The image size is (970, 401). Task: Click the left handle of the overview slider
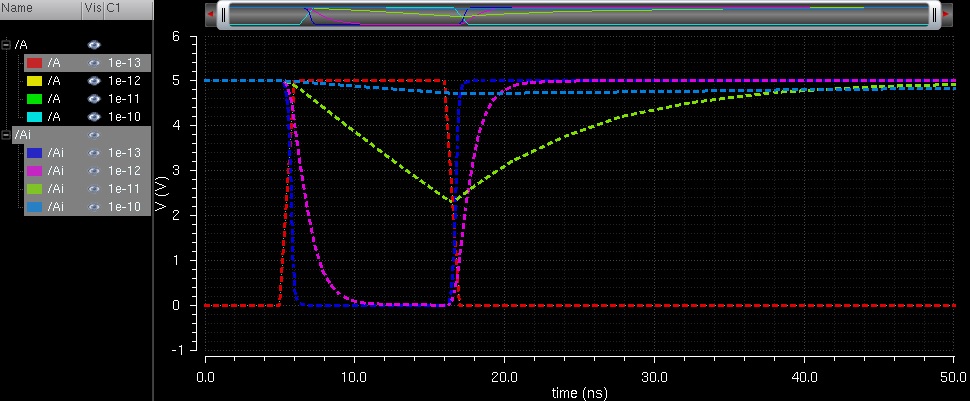[224, 15]
